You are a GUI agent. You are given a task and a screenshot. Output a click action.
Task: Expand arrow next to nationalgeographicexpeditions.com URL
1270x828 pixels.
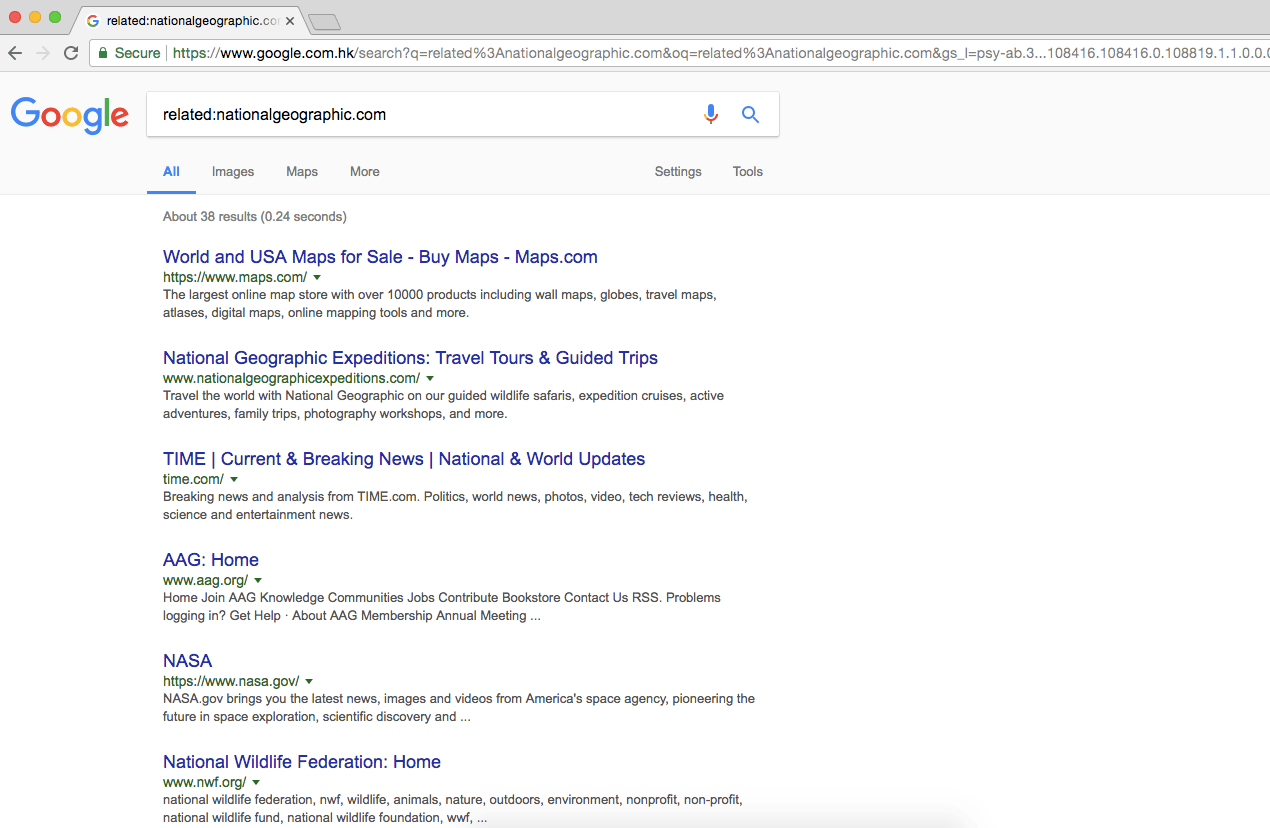(x=430, y=378)
